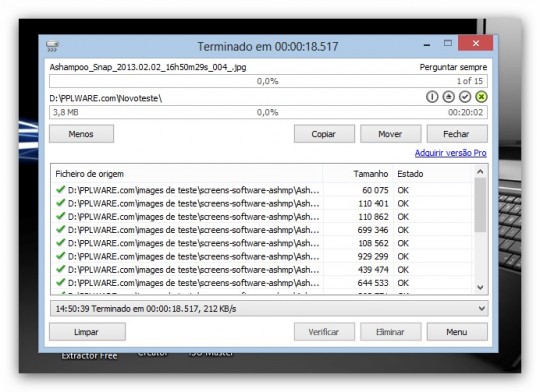Open the log dropdown showing 14:50:39 Terminado
The height and width of the screenshot is (392, 540).
(x=269, y=309)
